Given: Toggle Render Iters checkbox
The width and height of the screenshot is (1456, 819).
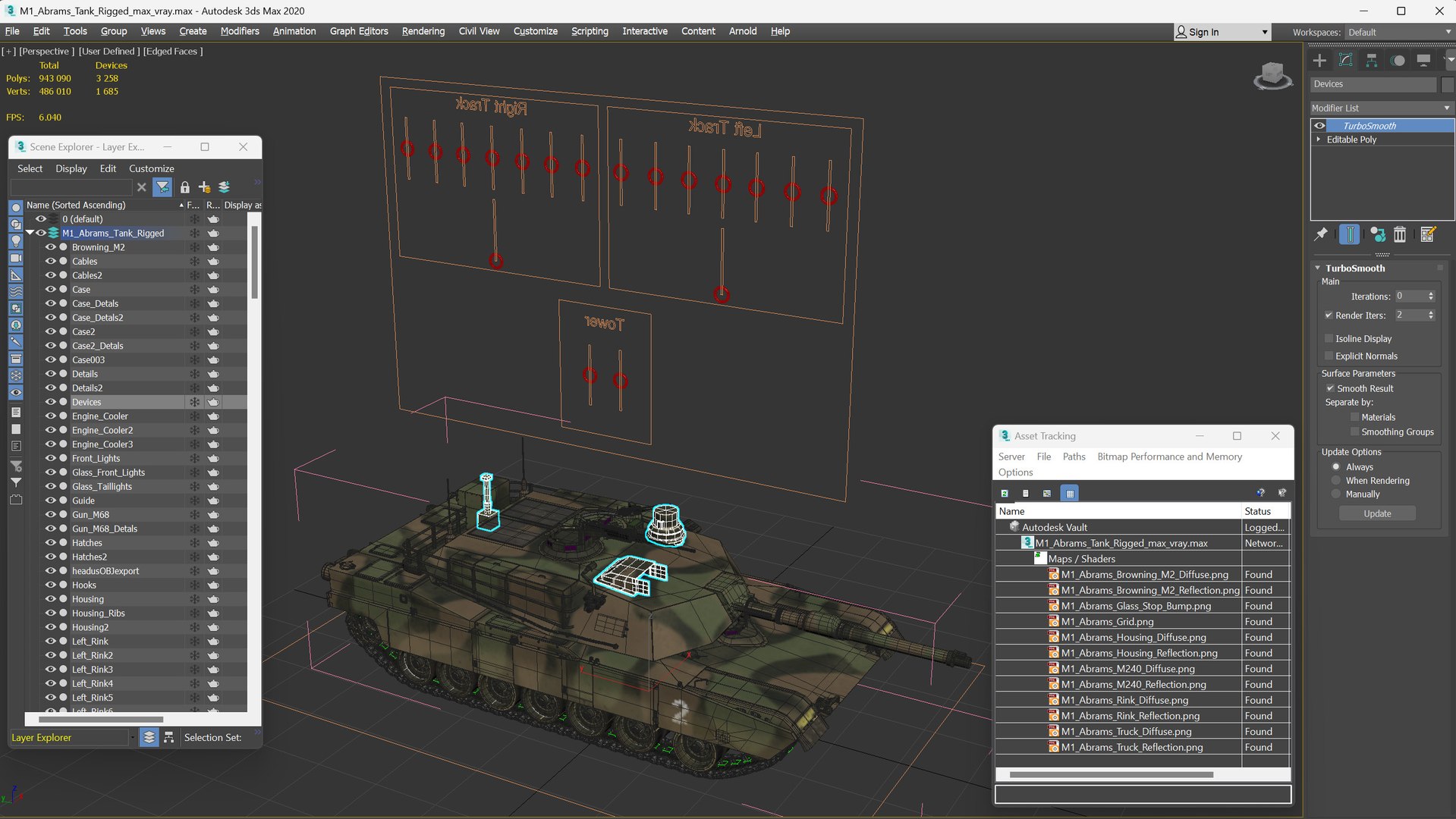Looking at the screenshot, I should (1329, 315).
